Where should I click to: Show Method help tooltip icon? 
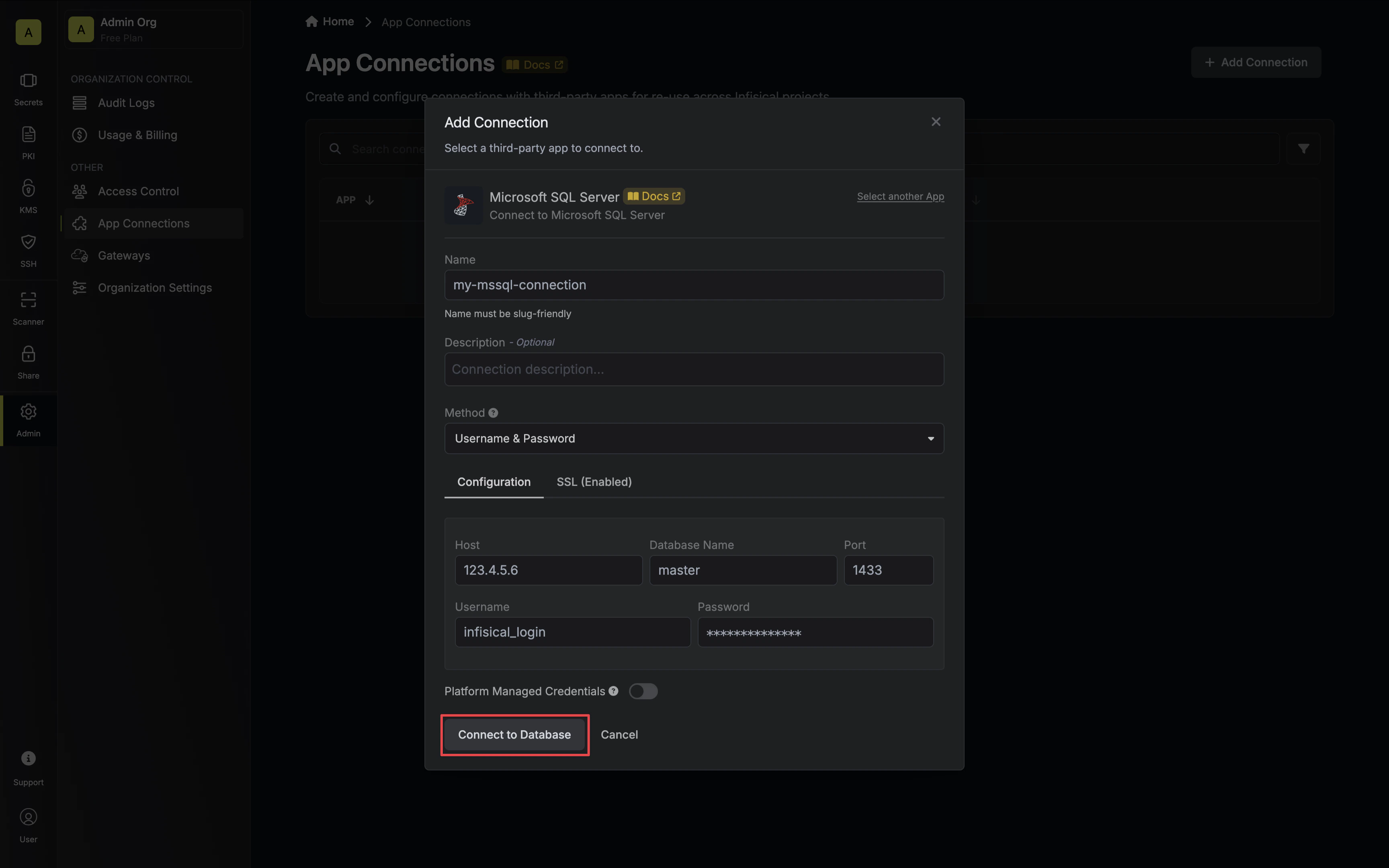pos(493,413)
